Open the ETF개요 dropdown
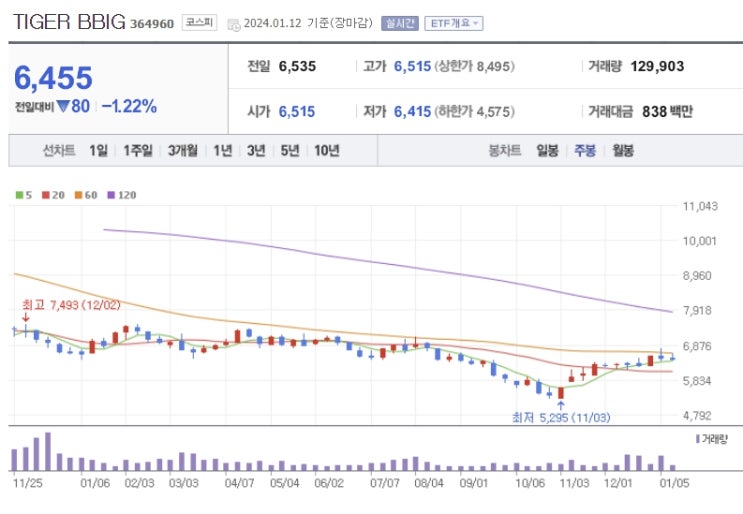Viewport: 743px width, 514px height. 454,23
